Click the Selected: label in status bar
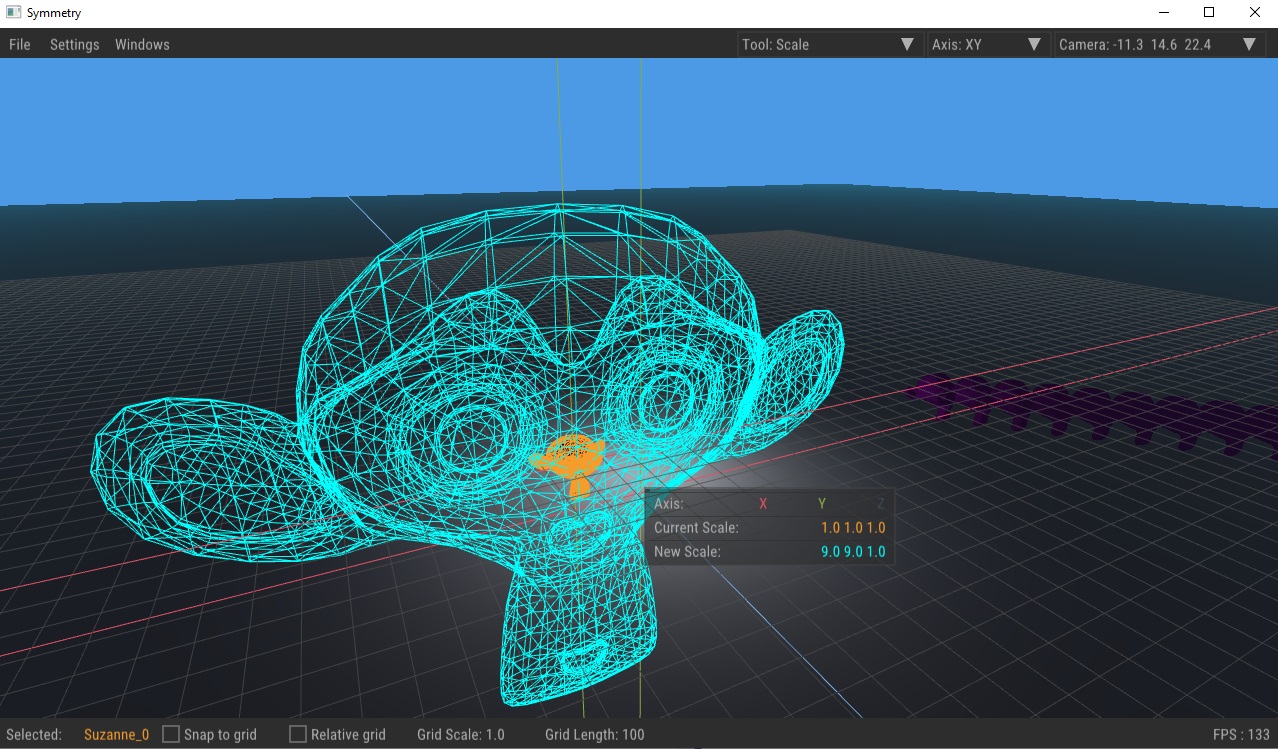This screenshot has width=1278, height=749. coord(34,734)
